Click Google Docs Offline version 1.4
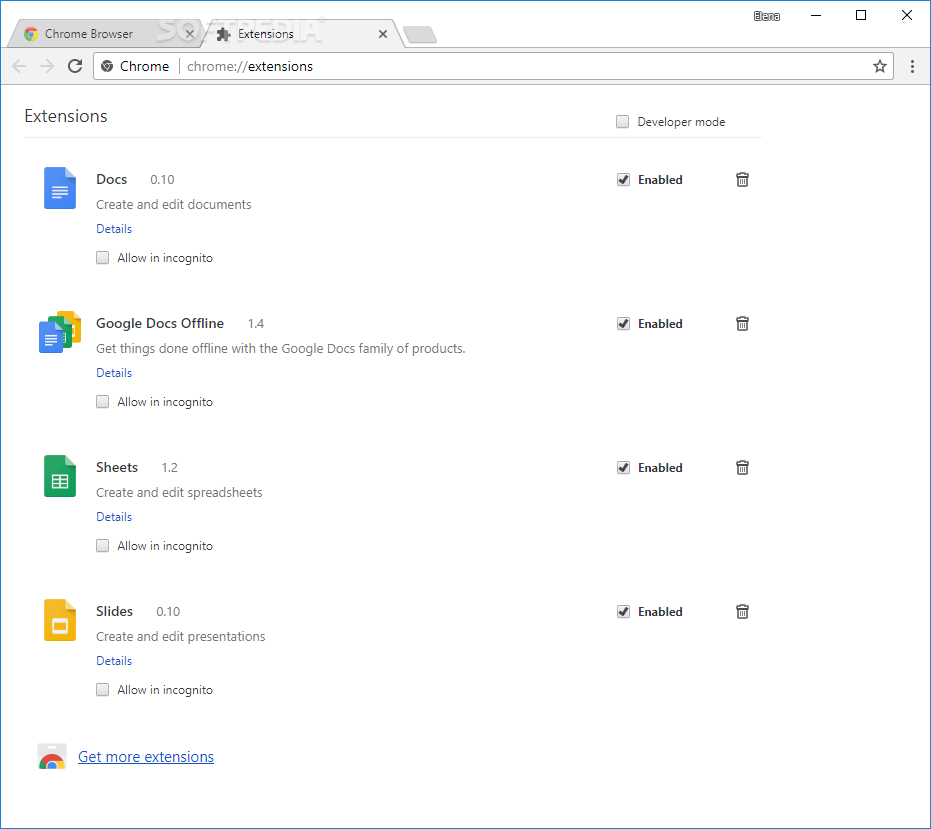This screenshot has width=931, height=829. (x=256, y=324)
